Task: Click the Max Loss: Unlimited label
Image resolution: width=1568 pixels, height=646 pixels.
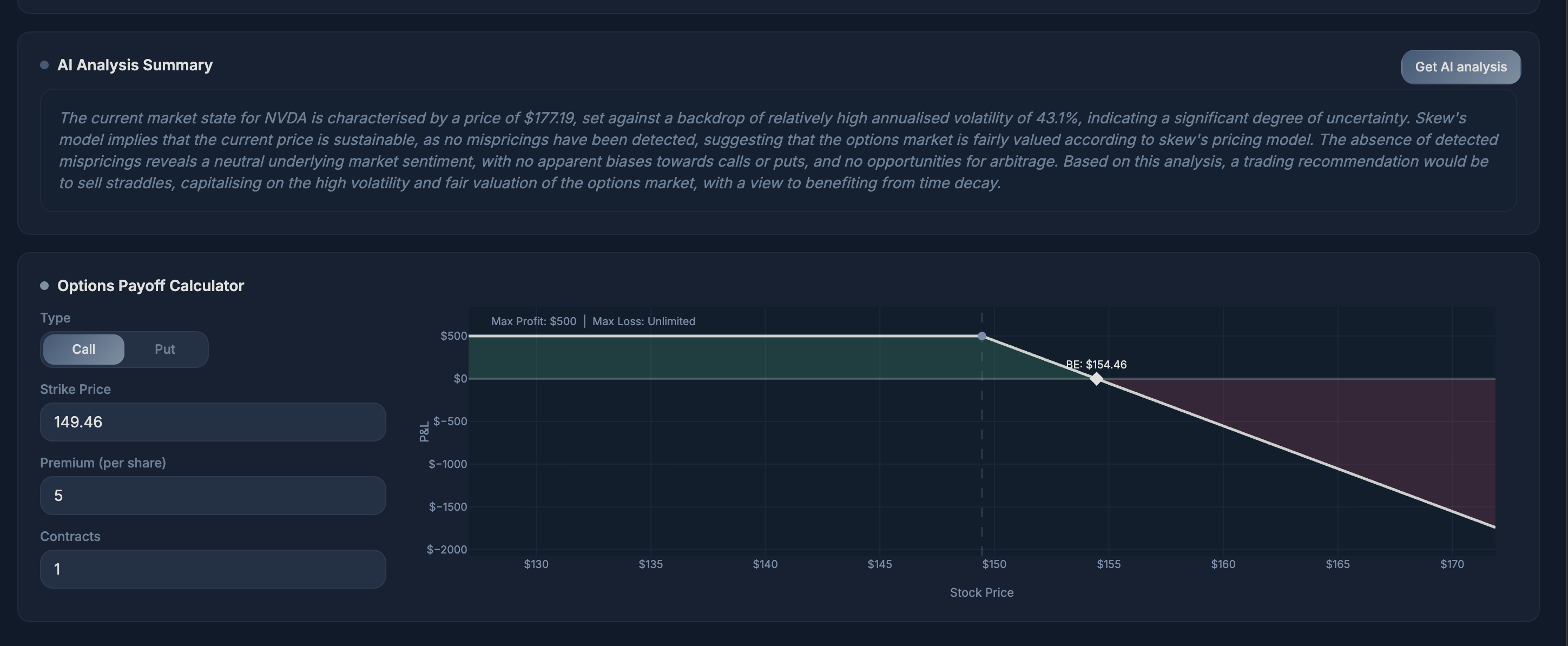Action: click(643, 321)
